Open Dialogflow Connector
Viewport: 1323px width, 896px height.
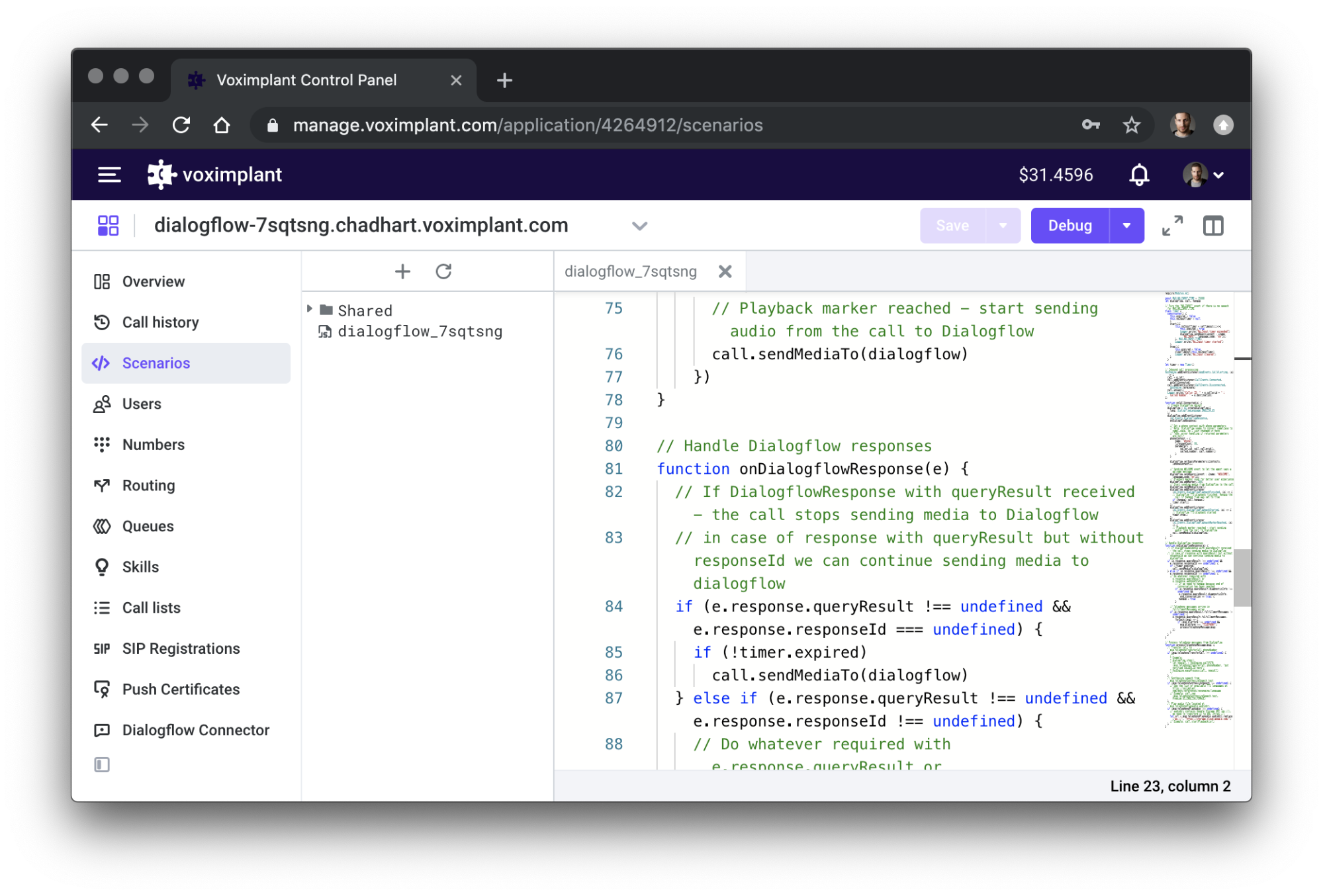186,730
